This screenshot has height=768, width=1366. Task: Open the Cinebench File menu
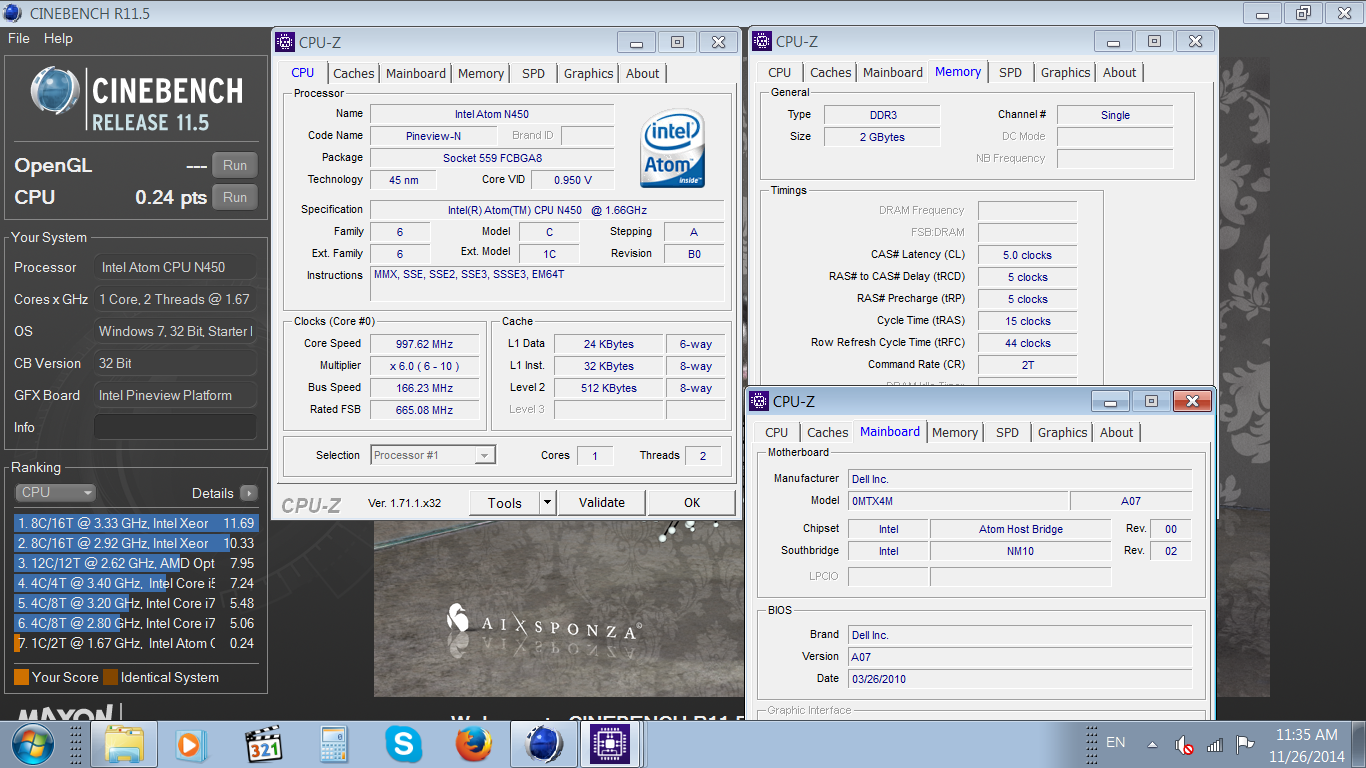(19, 38)
